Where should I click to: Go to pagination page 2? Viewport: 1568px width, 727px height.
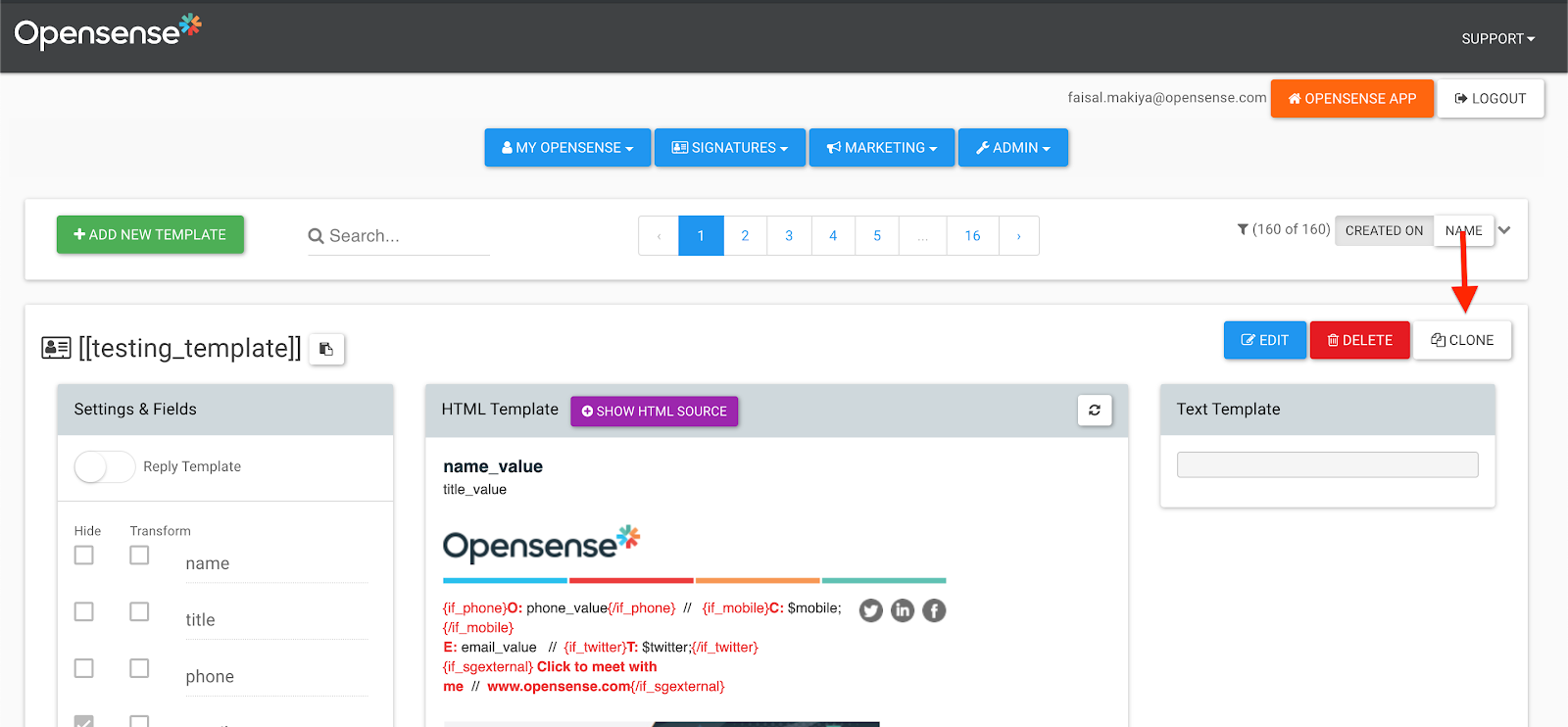pyautogui.click(x=745, y=236)
